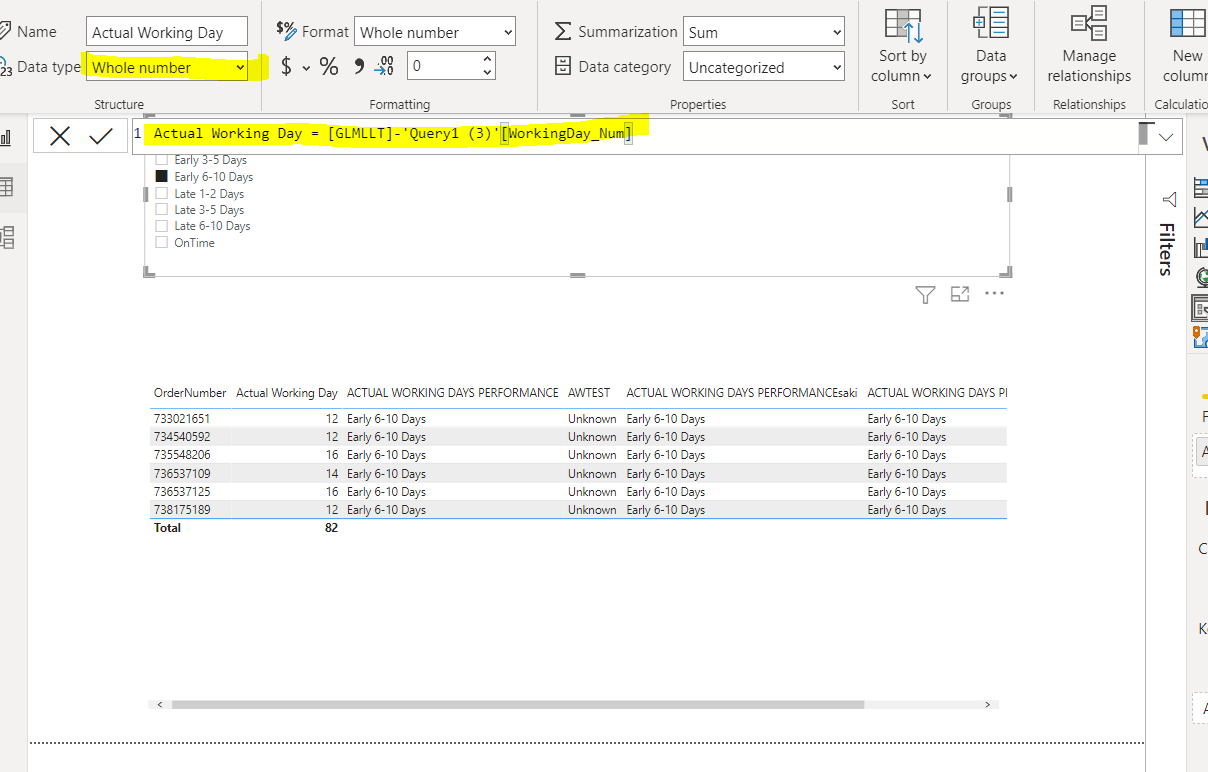Select order number 736537125
The image size is (1208, 772).
[x=182, y=492]
